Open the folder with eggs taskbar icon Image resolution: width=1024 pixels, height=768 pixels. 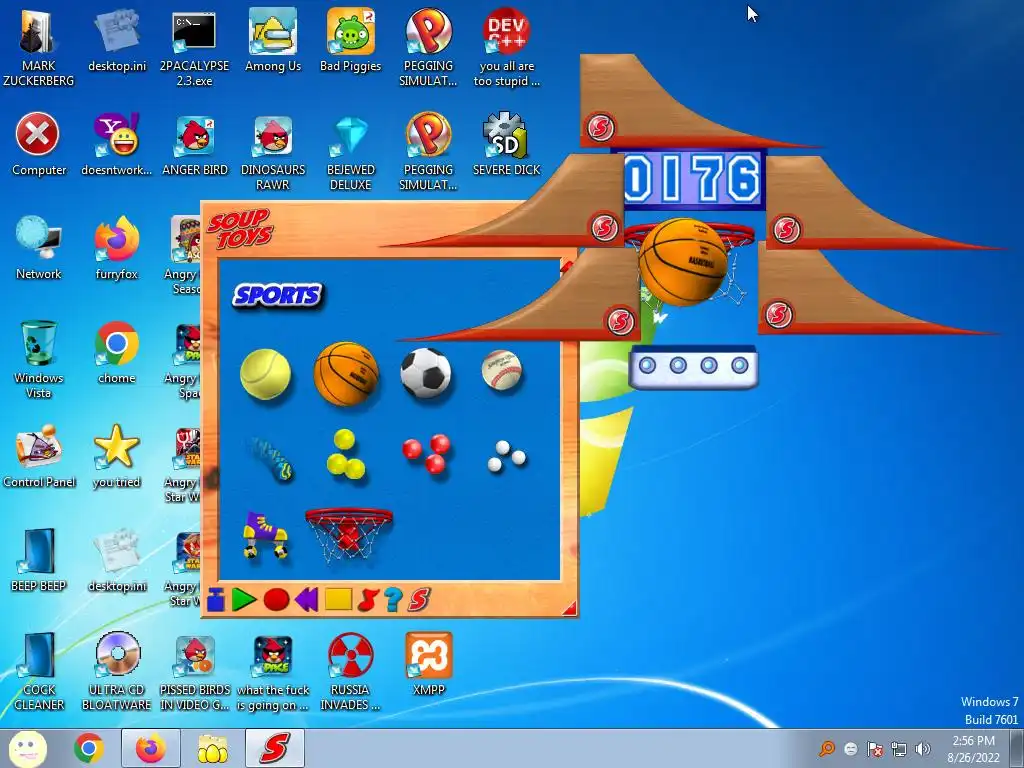point(212,748)
